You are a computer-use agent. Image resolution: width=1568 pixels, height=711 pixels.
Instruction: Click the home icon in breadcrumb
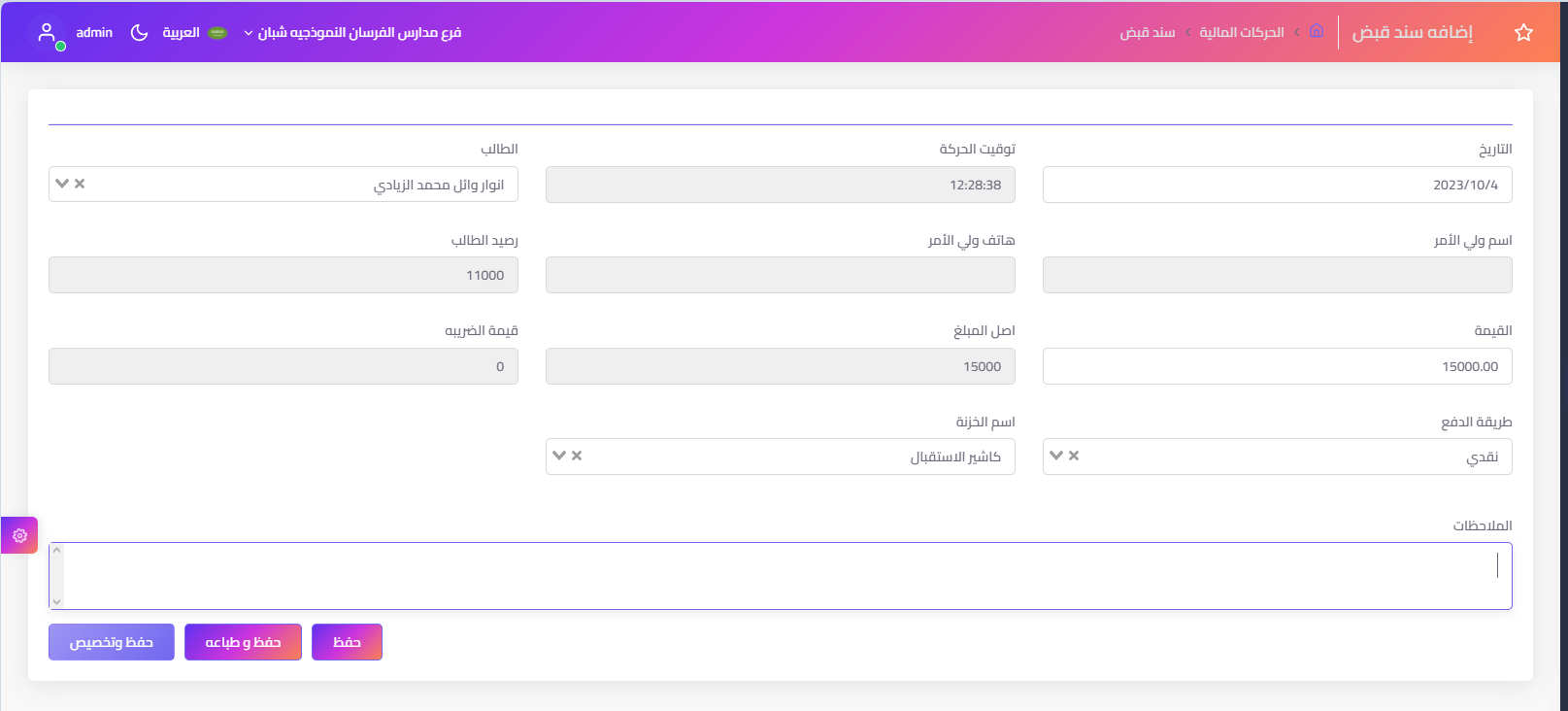(1317, 31)
